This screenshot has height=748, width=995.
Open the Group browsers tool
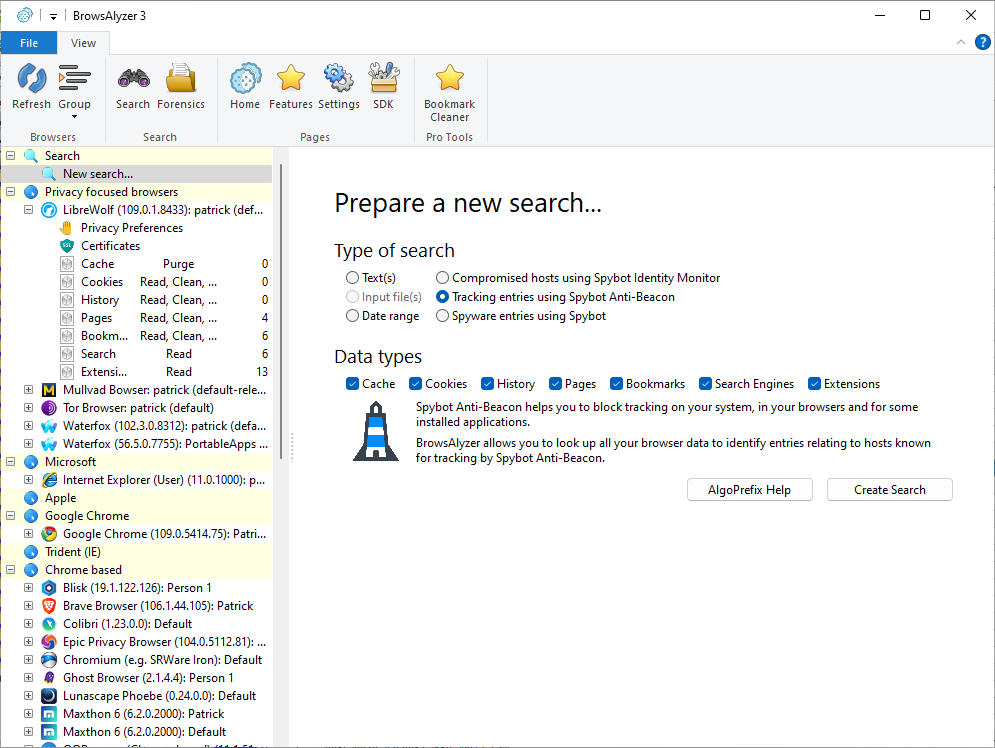click(74, 90)
